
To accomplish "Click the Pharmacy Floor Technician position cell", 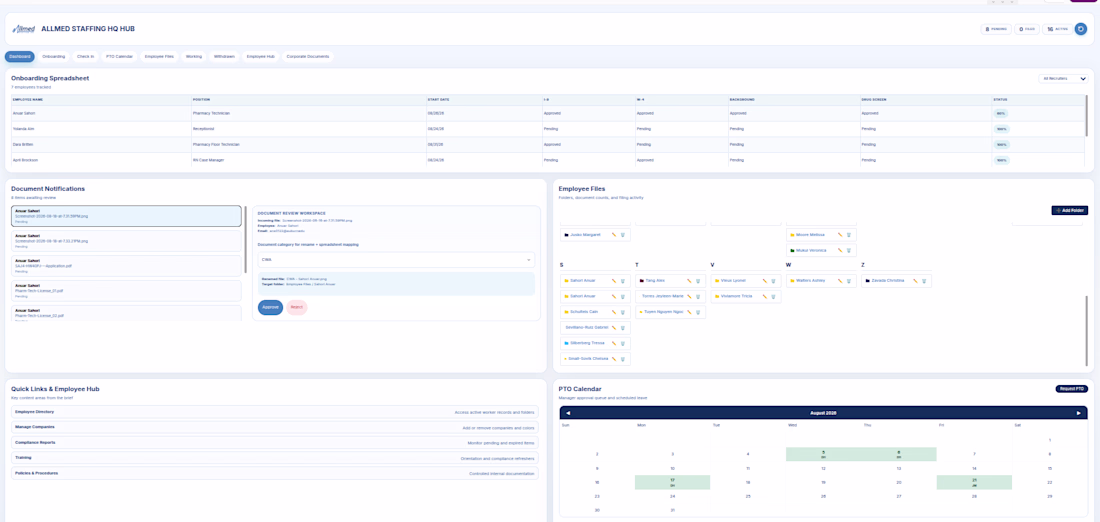I will [x=308, y=145].
